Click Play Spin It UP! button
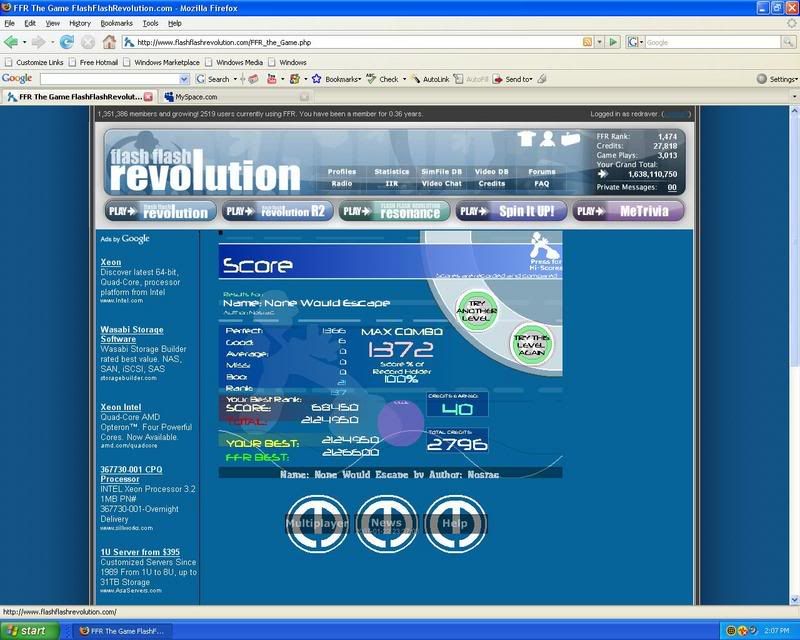This screenshot has height=640, width=800. [x=511, y=211]
